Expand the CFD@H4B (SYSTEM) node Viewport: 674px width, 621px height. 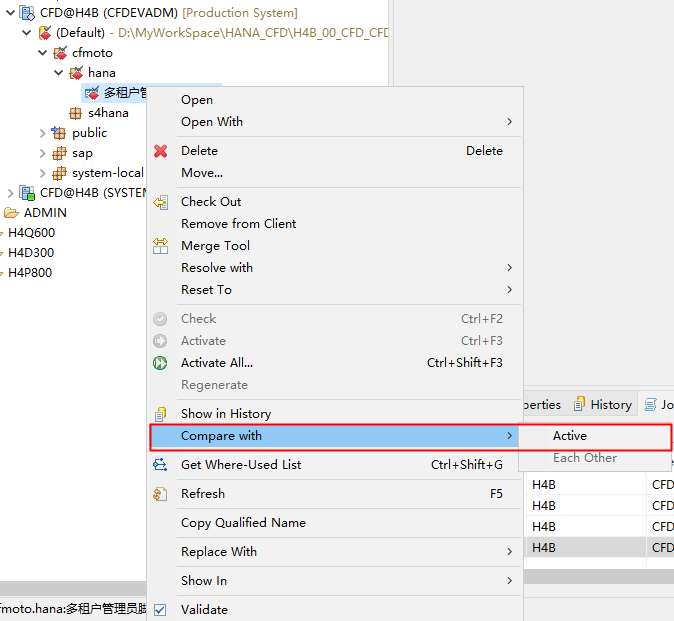10,193
